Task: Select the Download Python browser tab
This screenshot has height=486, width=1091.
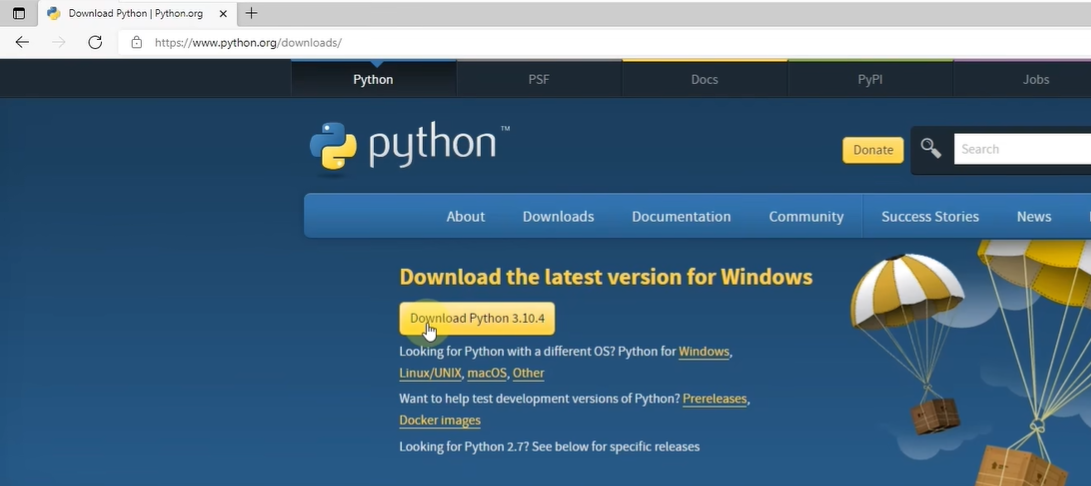Action: 138,13
